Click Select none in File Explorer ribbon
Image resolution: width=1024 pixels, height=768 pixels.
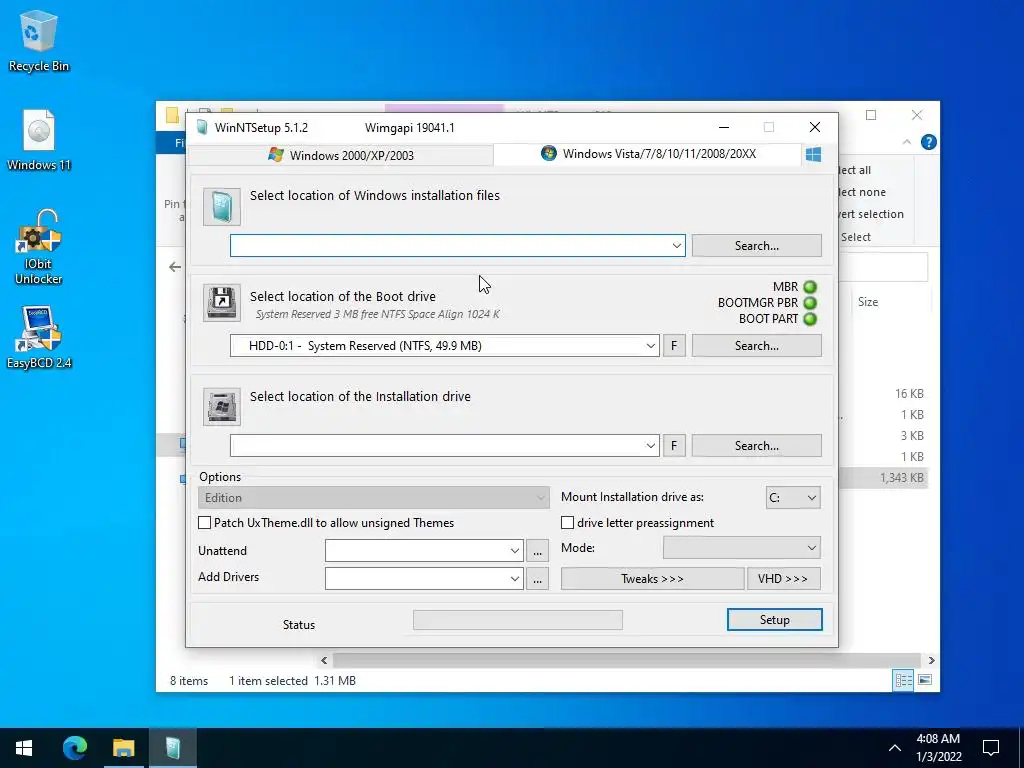[x=863, y=192]
